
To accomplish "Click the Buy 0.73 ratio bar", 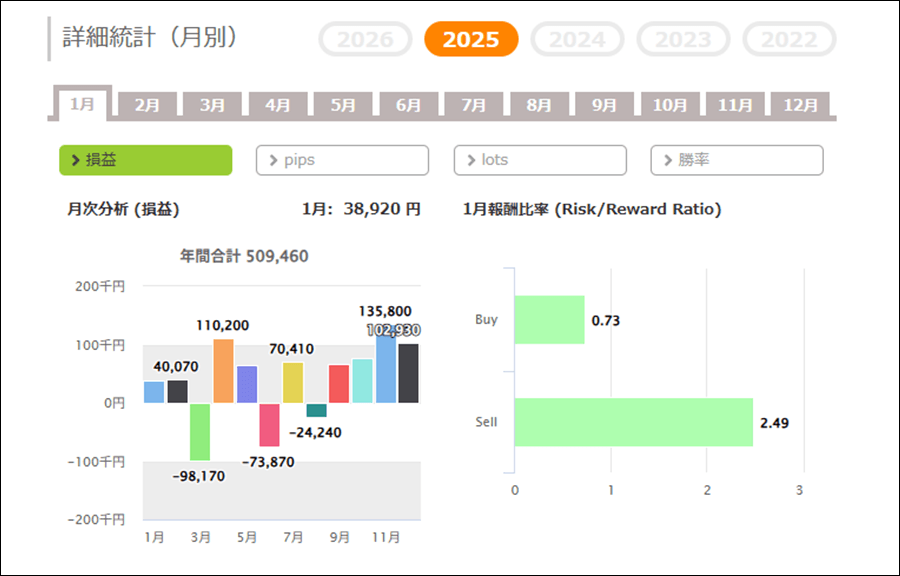I will [x=549, y=320].
